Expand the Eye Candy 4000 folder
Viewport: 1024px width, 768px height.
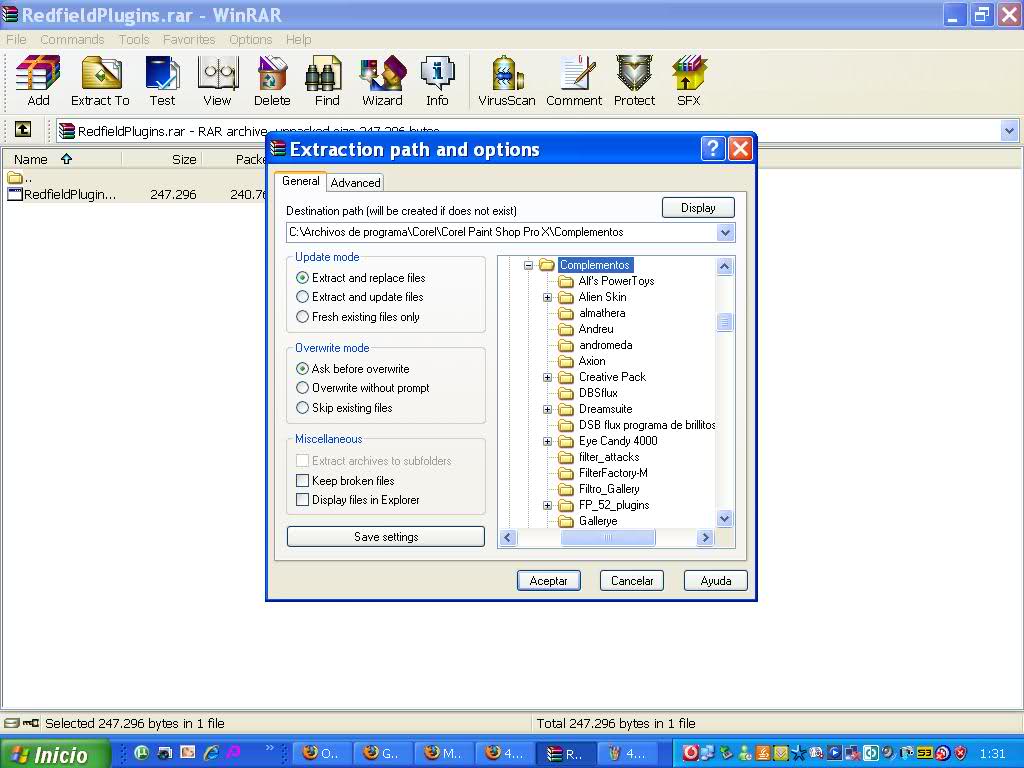(547, 441)
